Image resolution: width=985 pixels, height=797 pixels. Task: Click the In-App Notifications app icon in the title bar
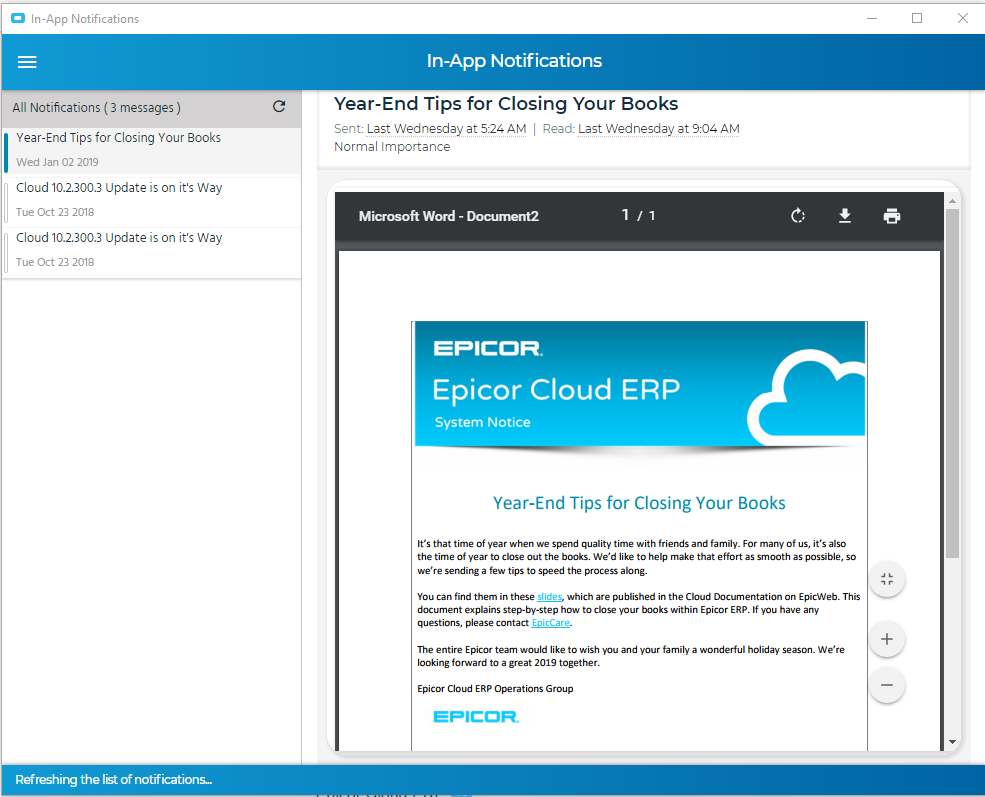tap(18, 19)
